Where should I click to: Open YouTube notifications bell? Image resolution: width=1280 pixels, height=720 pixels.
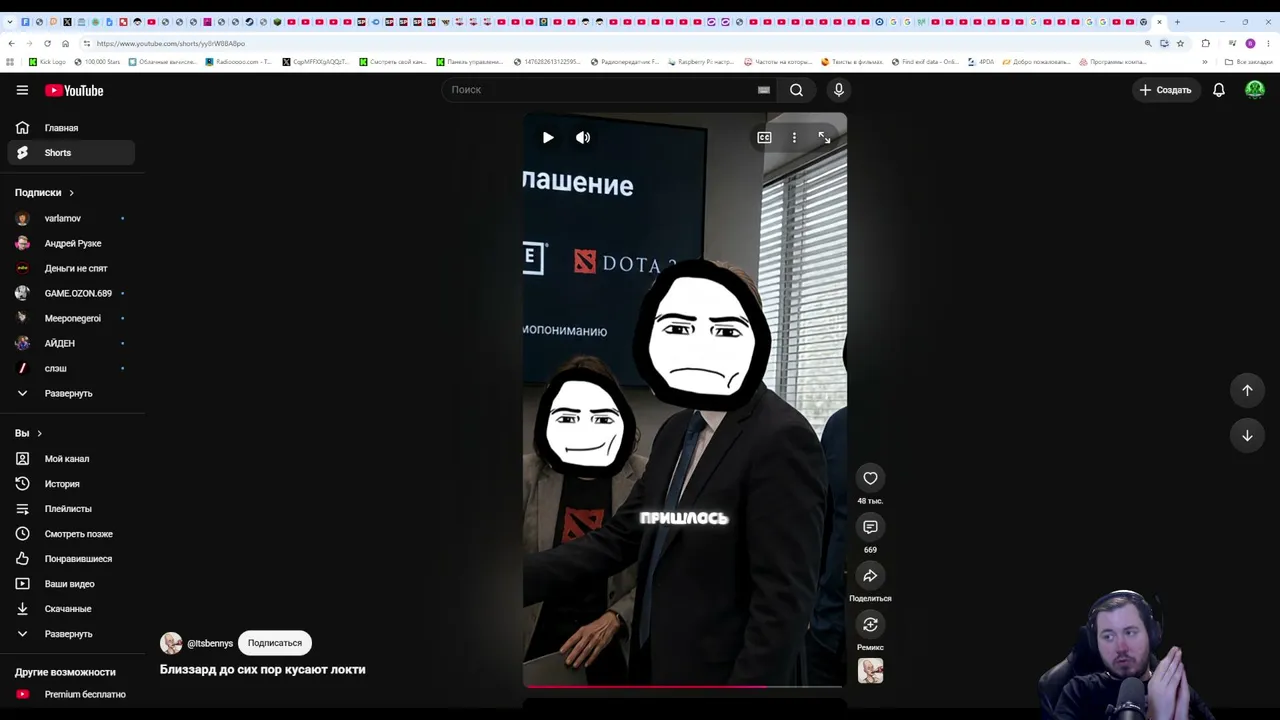point(1219,90)
